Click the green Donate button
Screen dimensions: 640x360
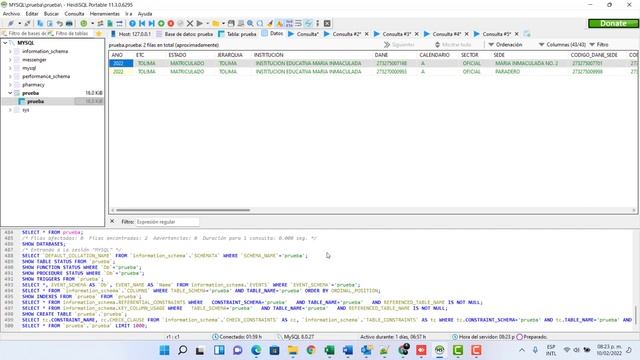pos(613,23)
